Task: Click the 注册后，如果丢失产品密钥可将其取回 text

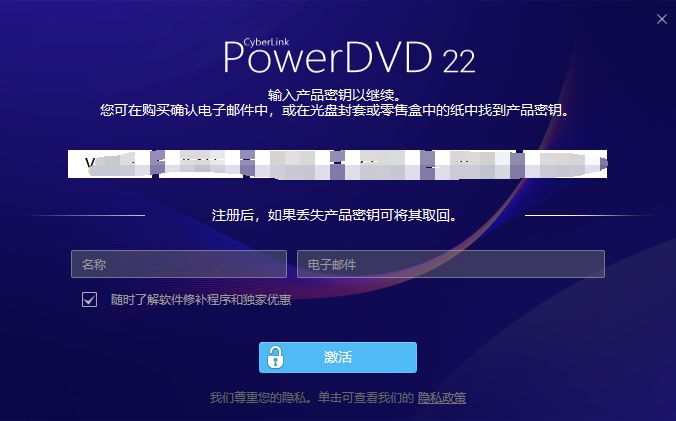Action: pyautogui.click(x=335, y=215)
